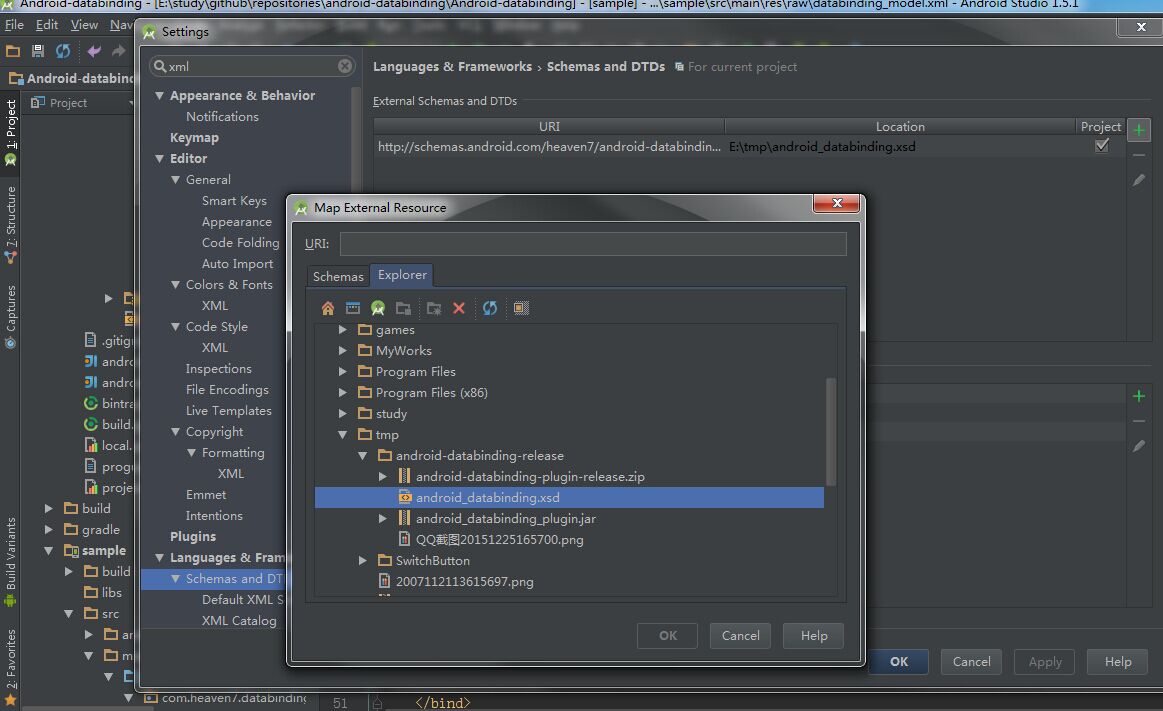
Task: Click Help in Map External Resource dialog
Action: pos(814,635)
